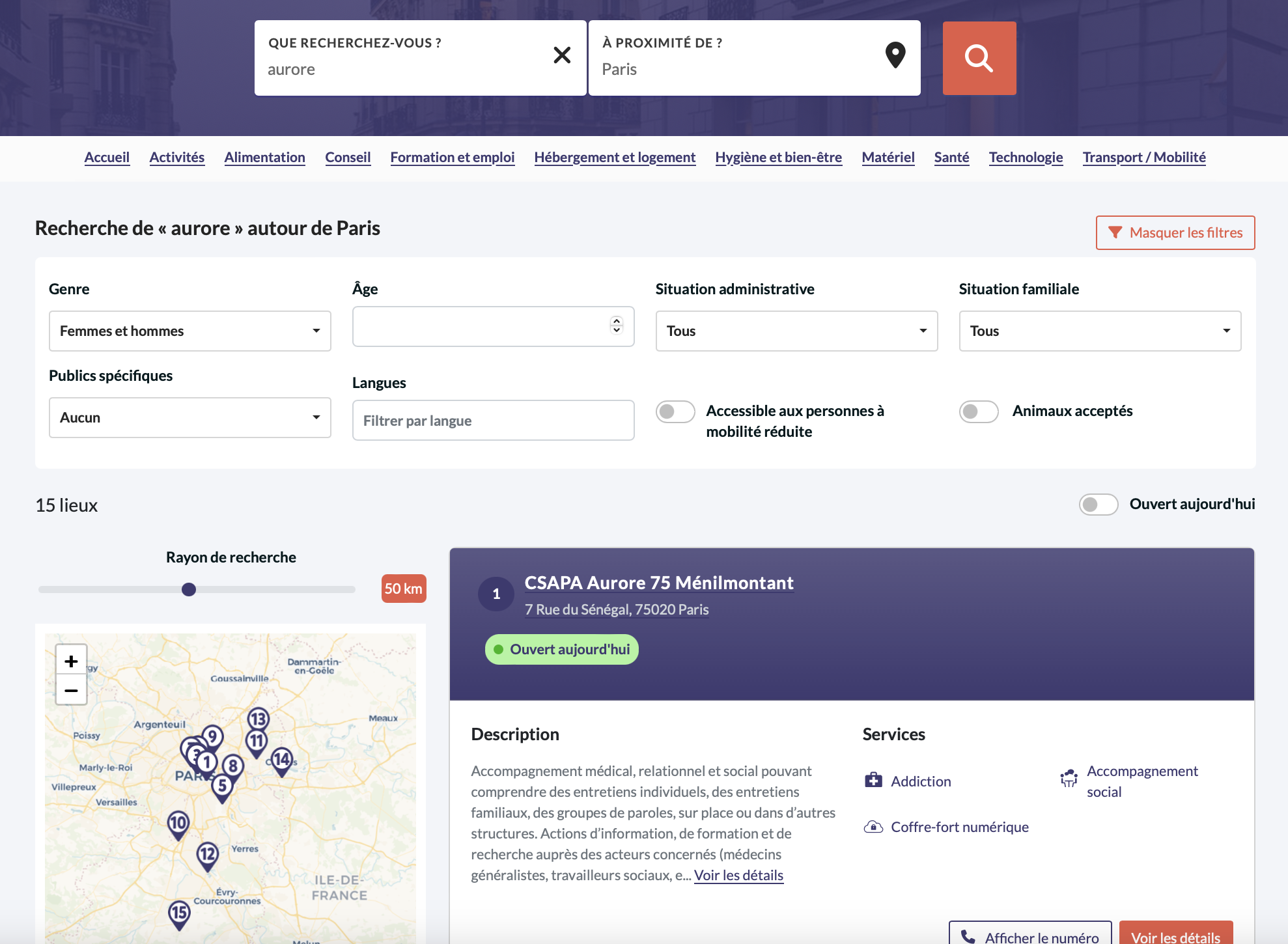Select map marker number 15

point(180,912)
